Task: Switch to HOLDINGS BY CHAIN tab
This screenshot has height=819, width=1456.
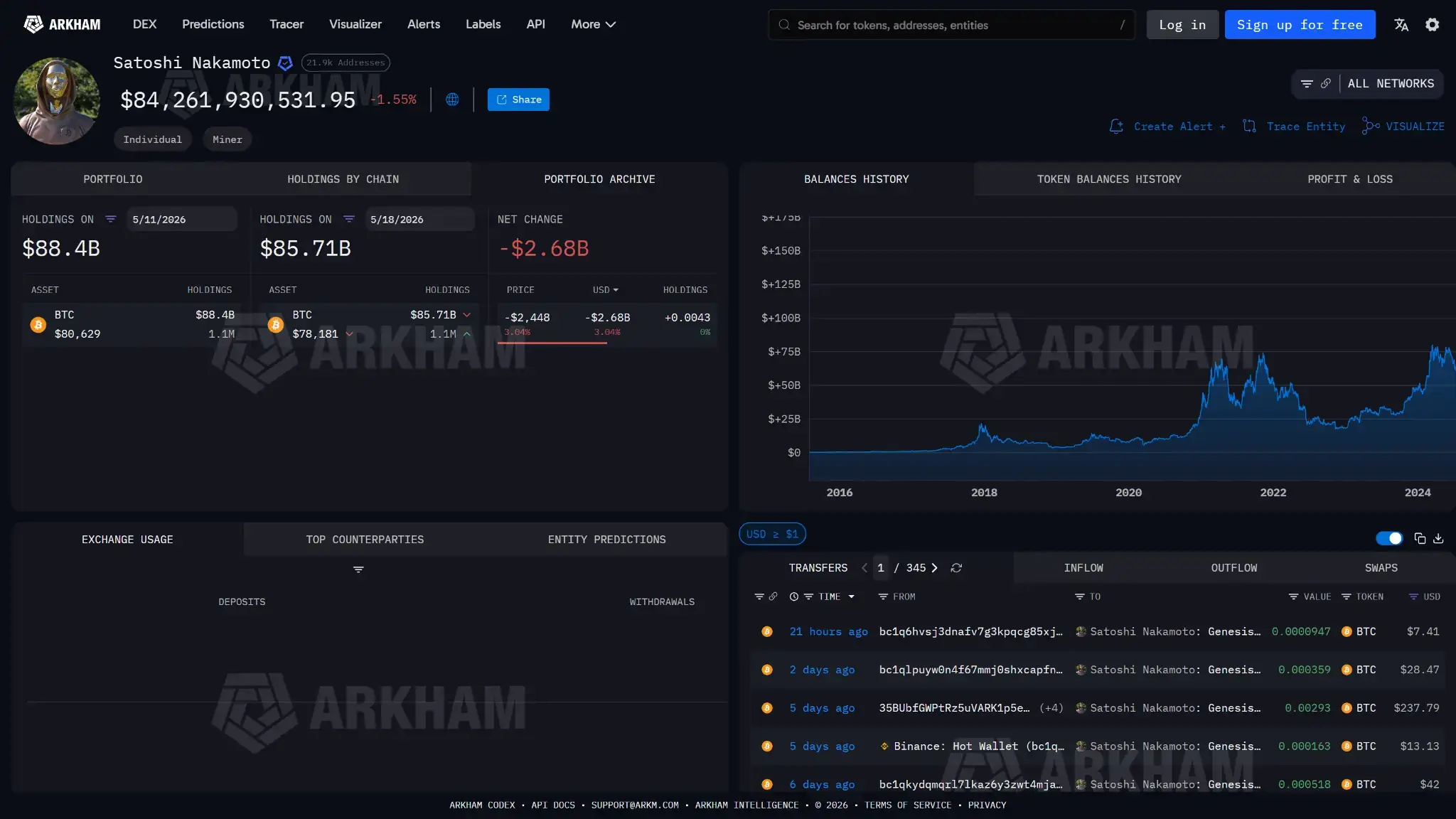Action: (343, 179)
